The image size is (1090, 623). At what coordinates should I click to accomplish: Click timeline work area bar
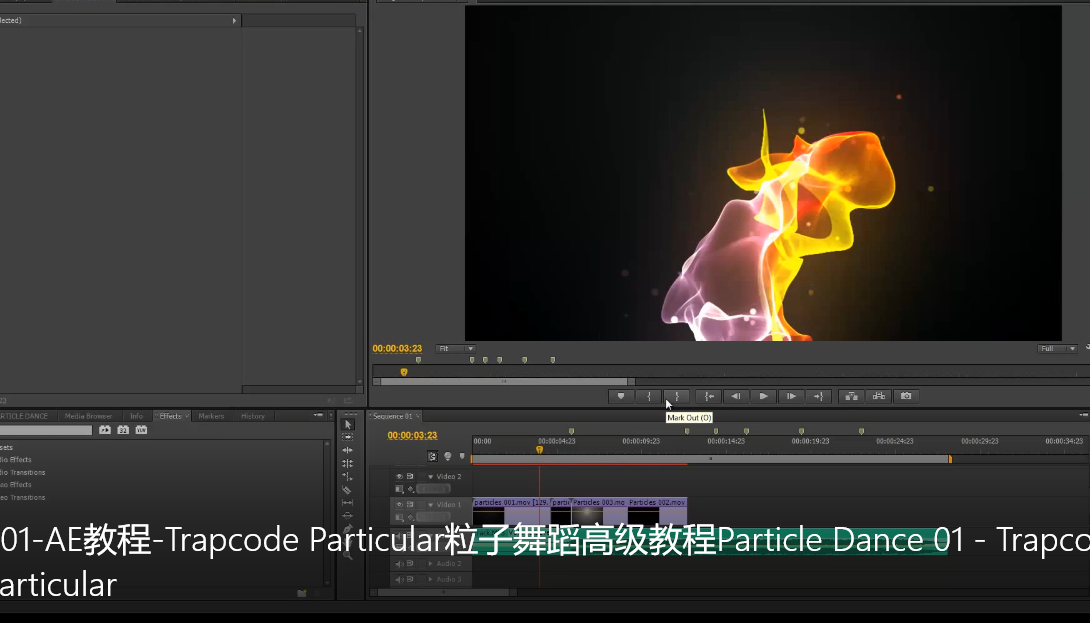click(x=710, y=459)
